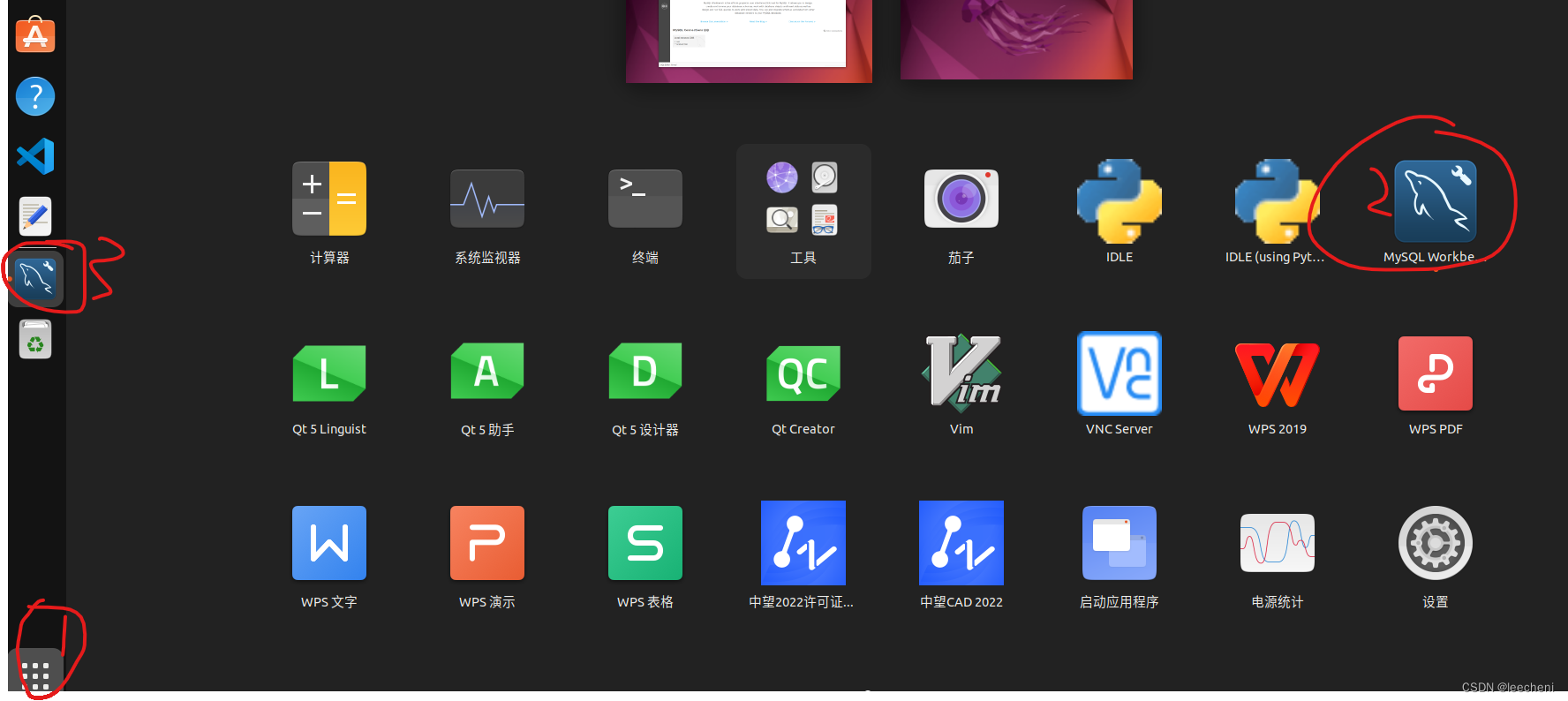Viewport: 1568px width, 701px height.
Task: Open MySQL Workbench from the dock
Action: pos(35,277)
